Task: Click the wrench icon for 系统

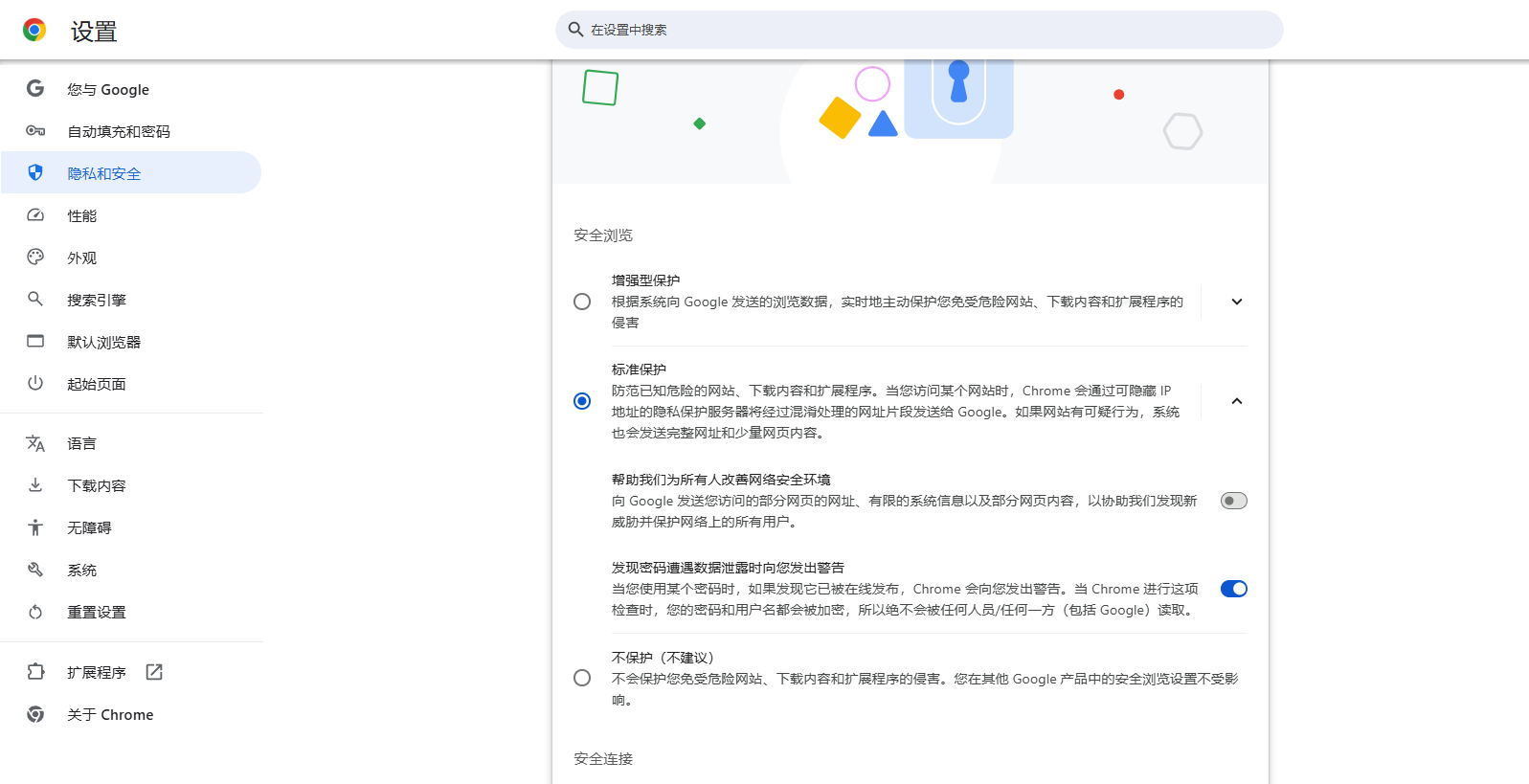Action: tap(35, 570)
